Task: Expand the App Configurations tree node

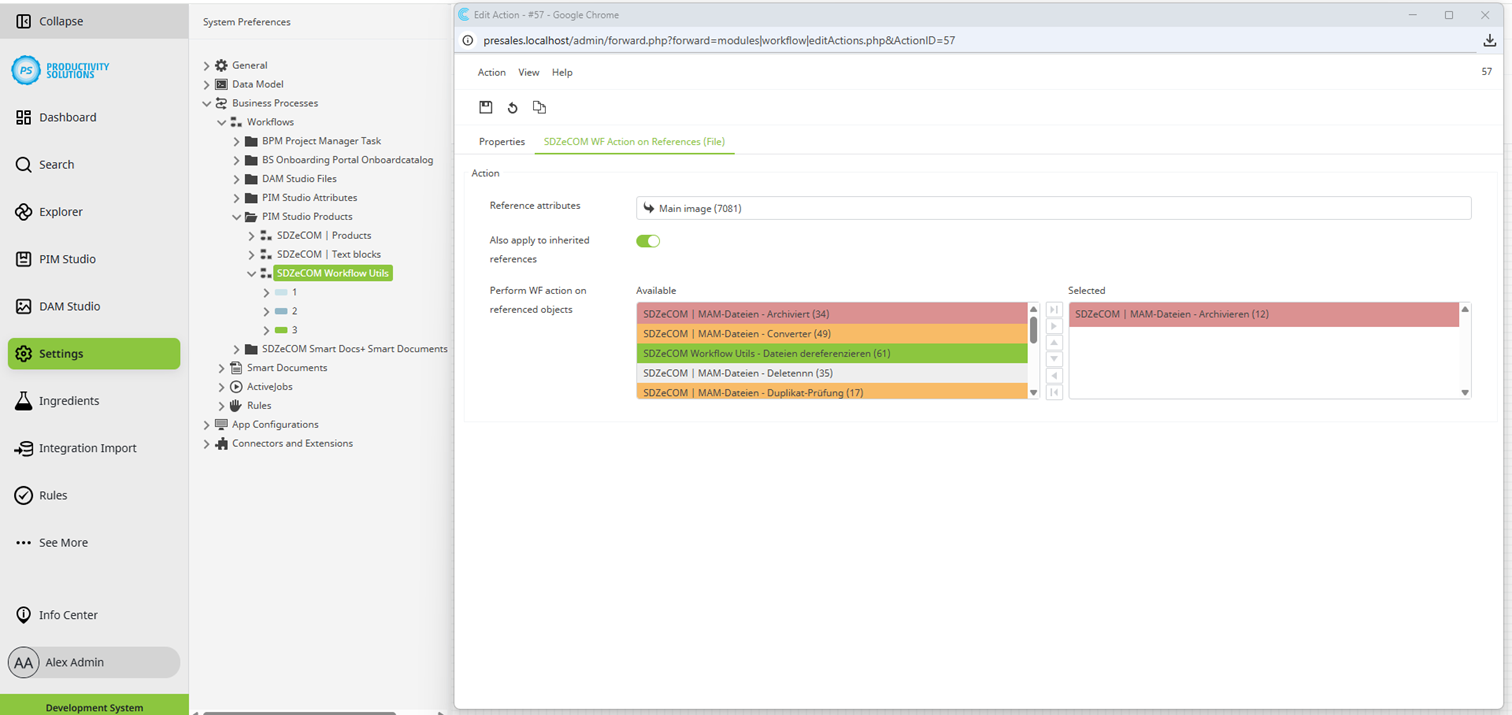Action: pyautogui.click(x=206, y=424)
